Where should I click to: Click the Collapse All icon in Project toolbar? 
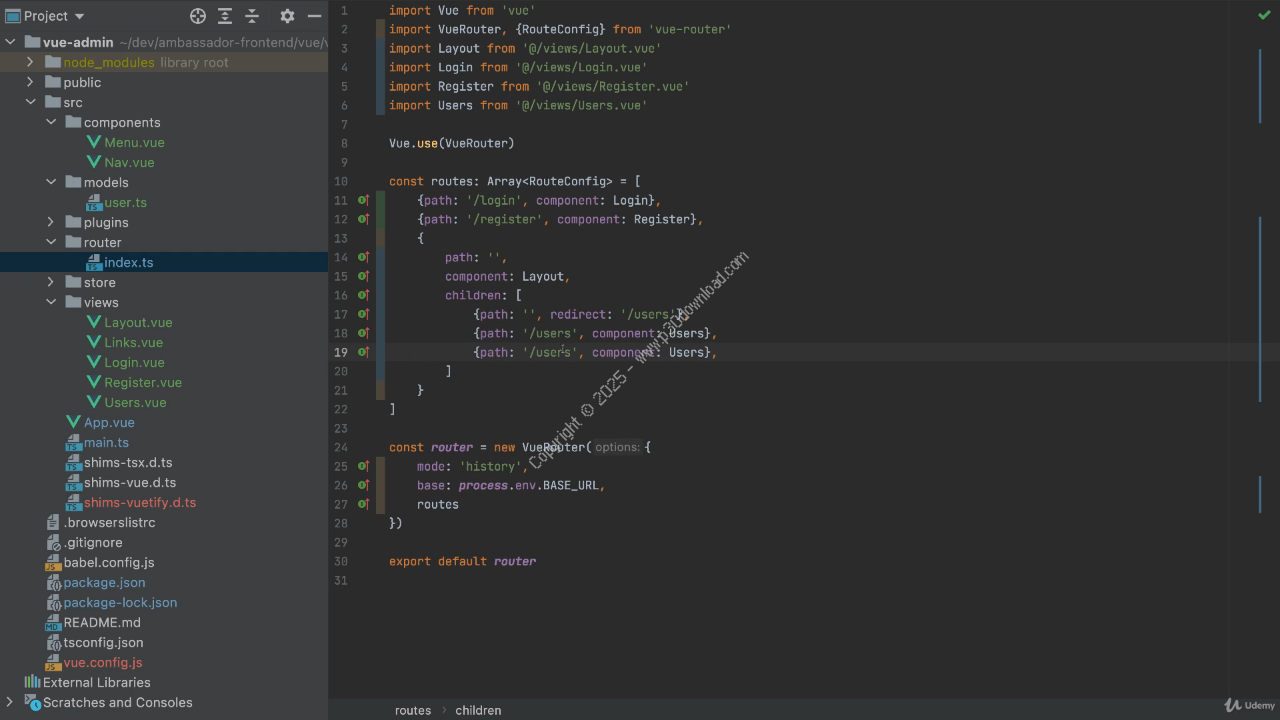click(x=252, y=16)
